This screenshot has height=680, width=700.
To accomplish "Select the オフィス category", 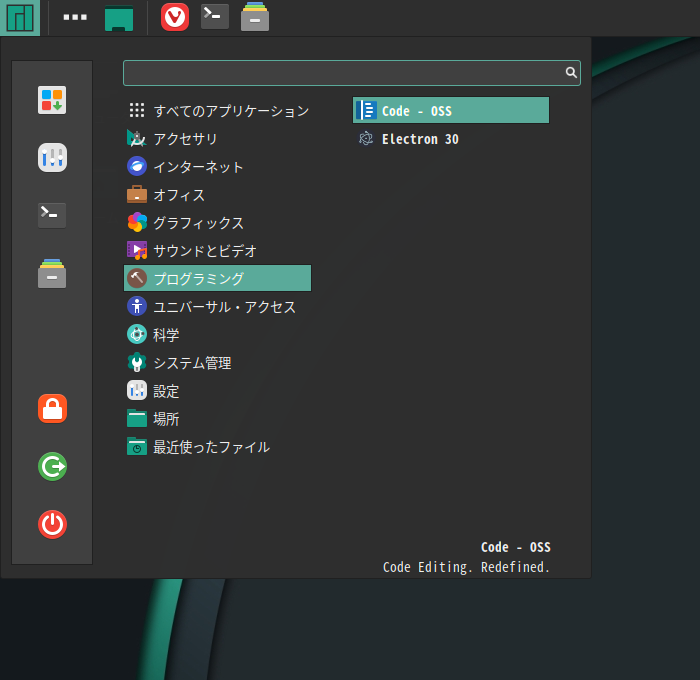I will (x=217, y=195).
